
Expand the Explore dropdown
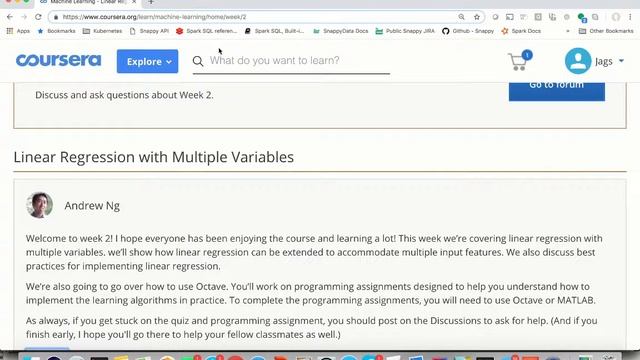click(147, 61)
